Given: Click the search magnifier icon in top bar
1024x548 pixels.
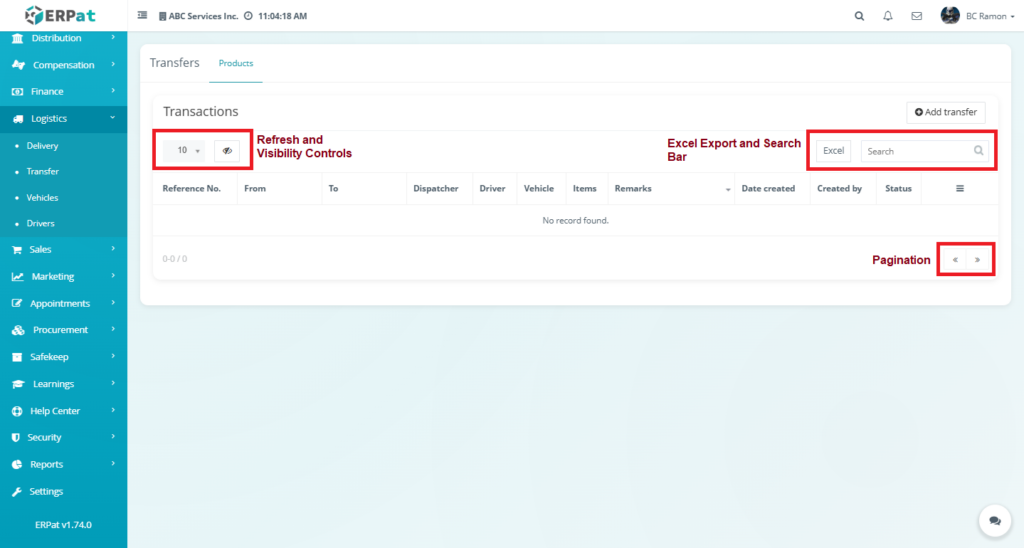Looking at the screenshot, I should [x=859, y=16].
